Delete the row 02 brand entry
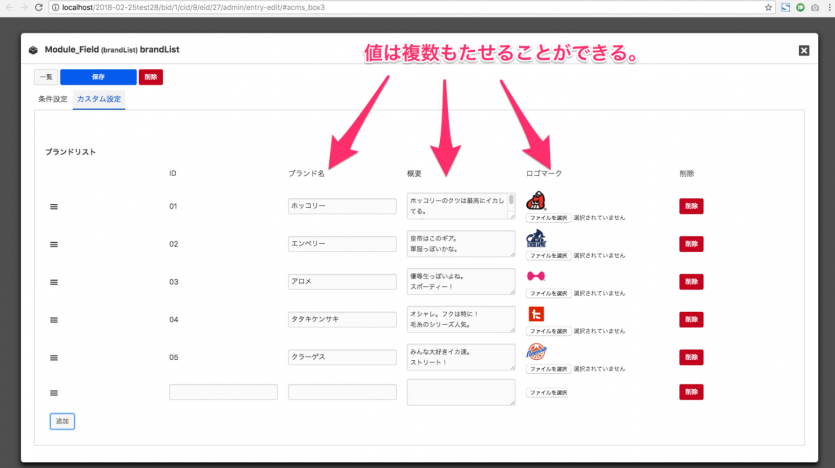 point(690,243)
